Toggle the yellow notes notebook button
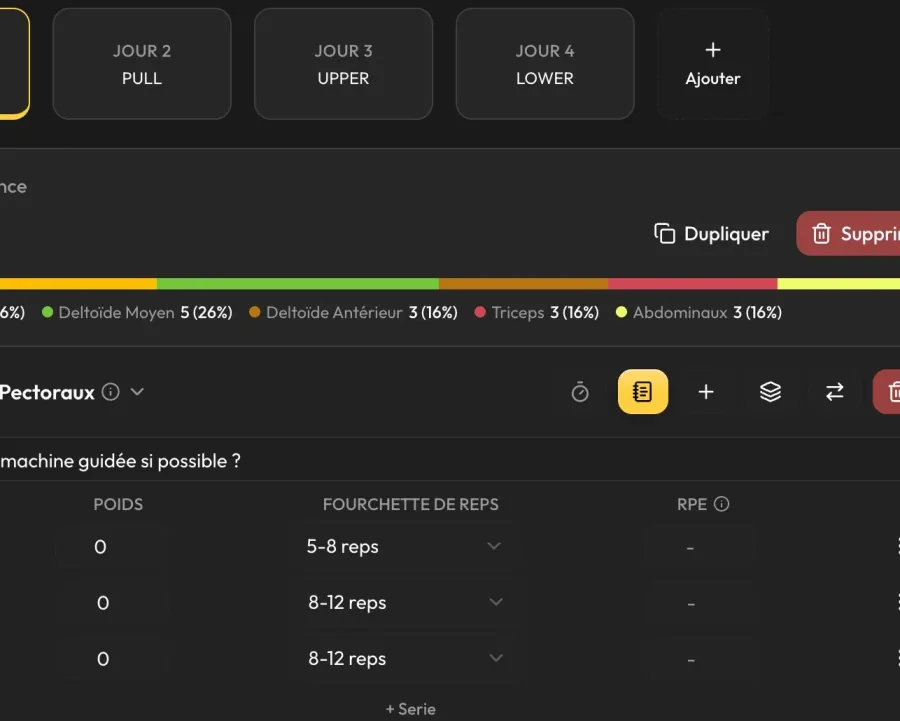Screen dimensions: 900x721 [x=643, y=391]
